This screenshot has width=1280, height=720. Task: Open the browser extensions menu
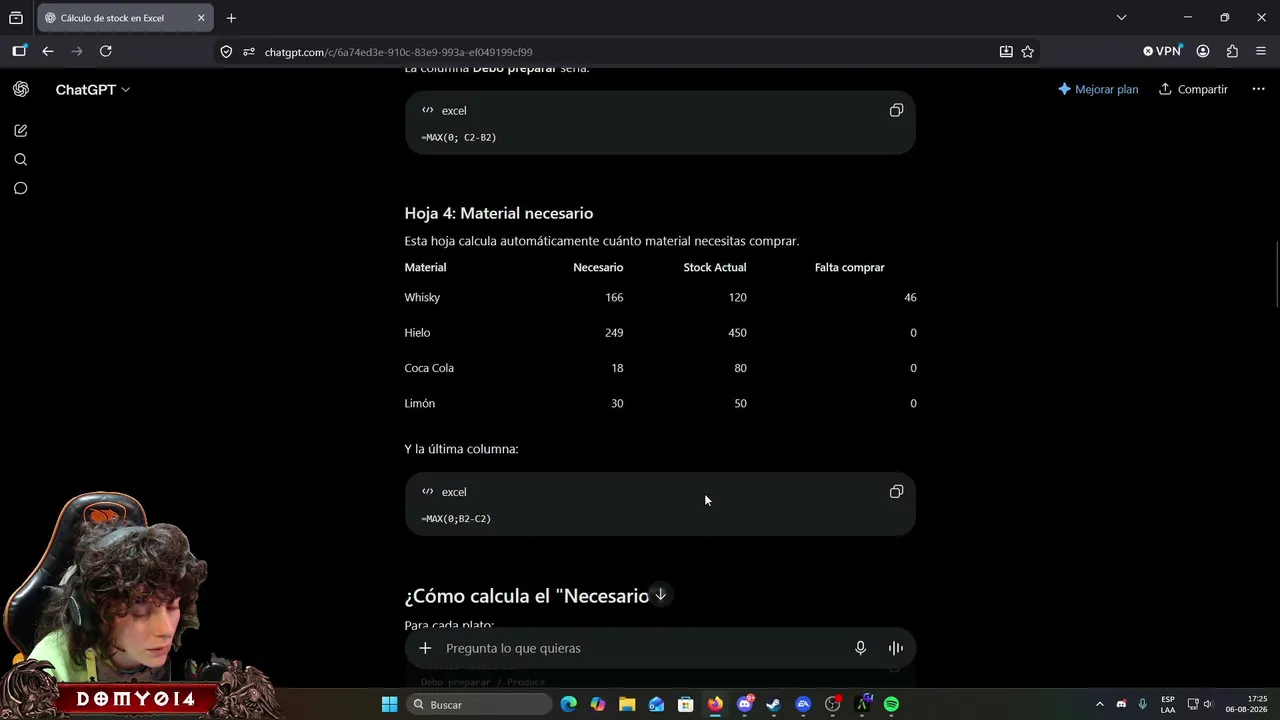pyautogui.click(x=1232, y=51)
